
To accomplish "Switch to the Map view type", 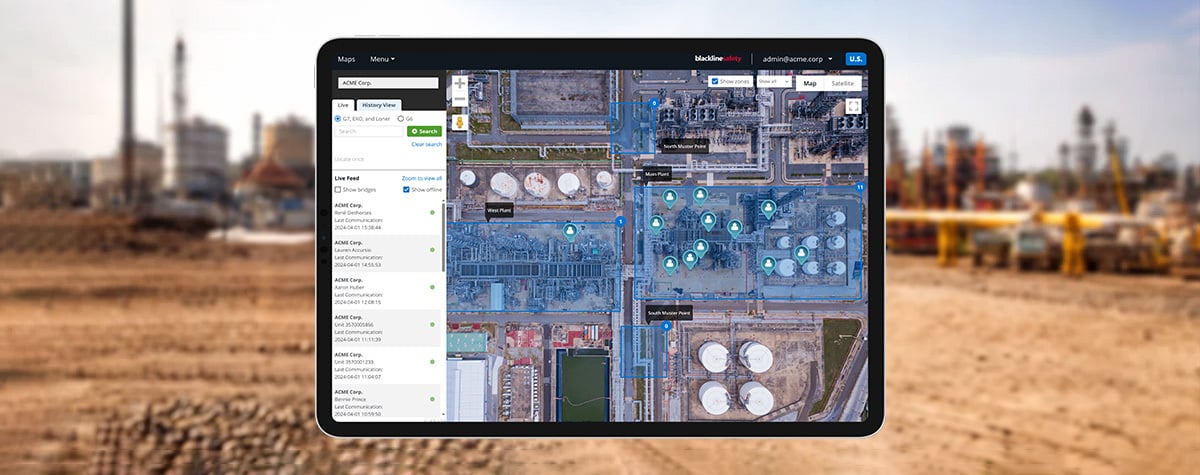I will point(810,83).
